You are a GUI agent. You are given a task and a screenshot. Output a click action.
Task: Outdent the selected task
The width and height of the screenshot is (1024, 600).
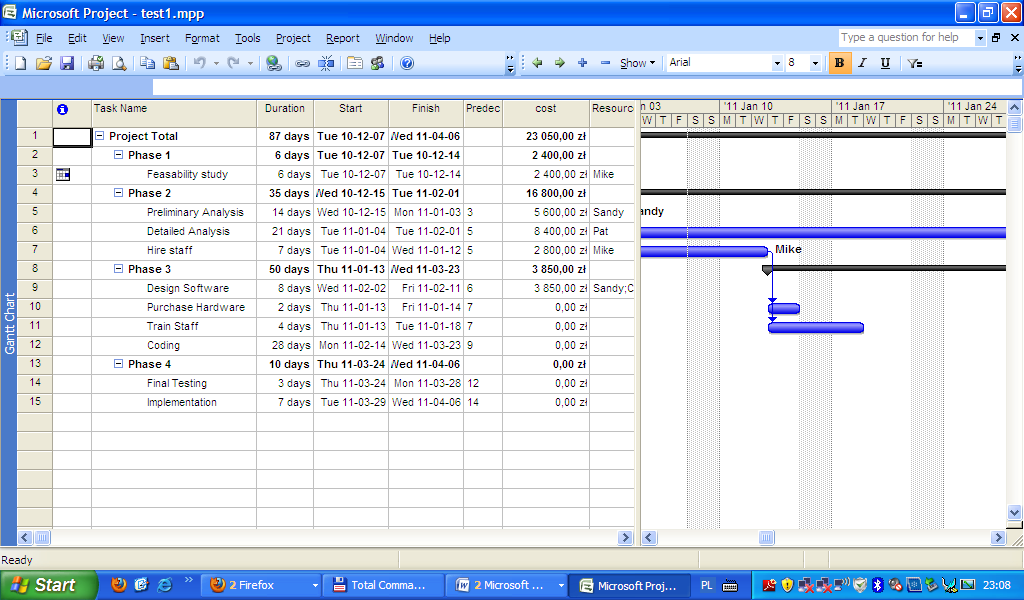(537, 63)
